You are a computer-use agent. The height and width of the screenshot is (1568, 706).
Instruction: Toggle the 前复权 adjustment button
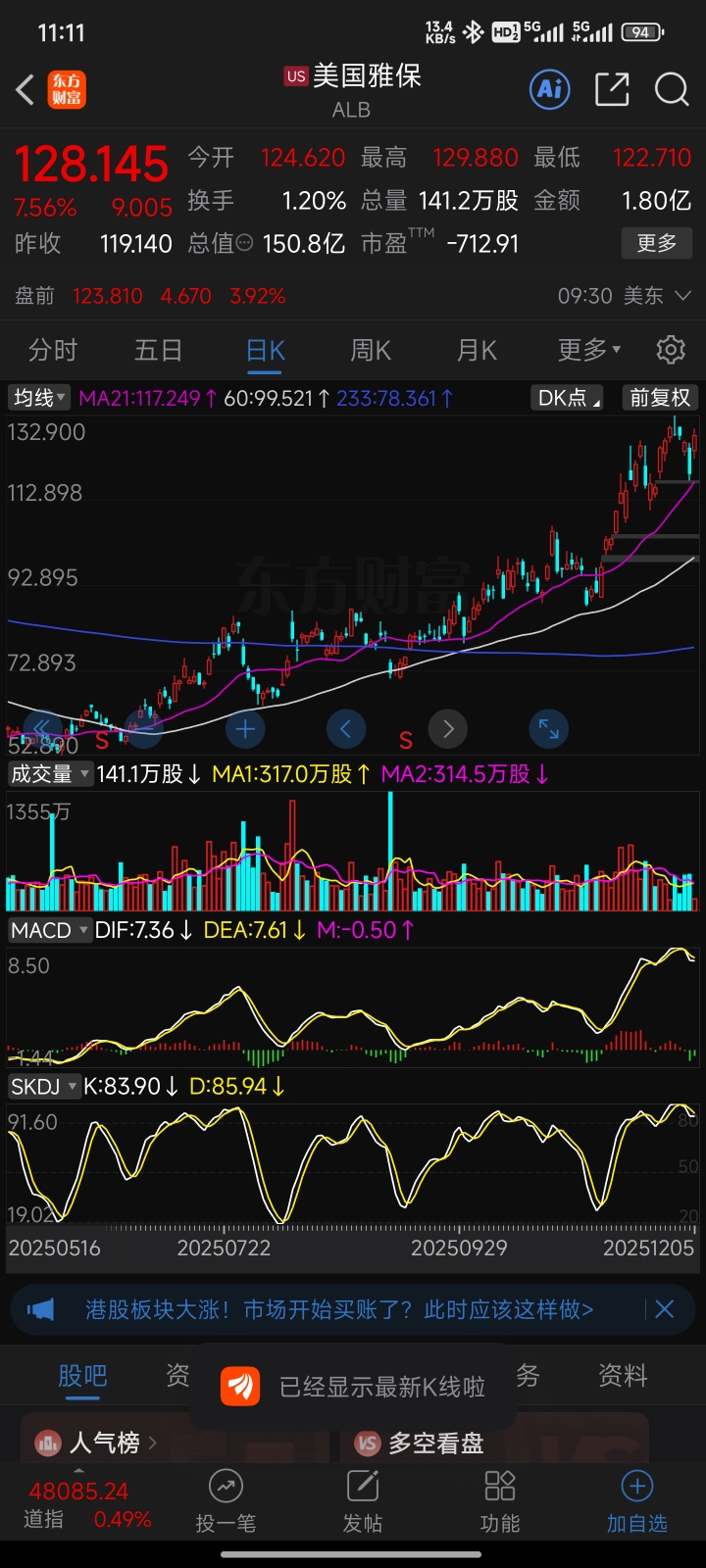coord(660,398)
